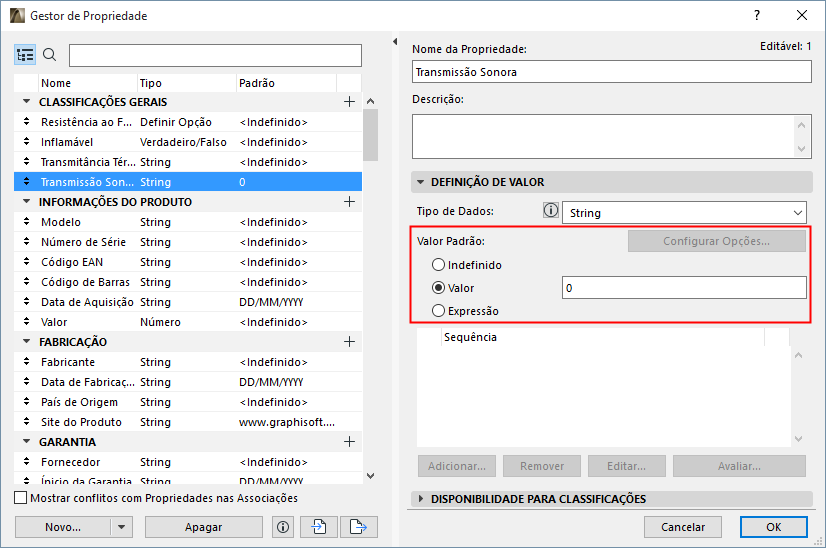Expand DISPONIBILIDADE PARA CLASSIFICAÇÕES section
Screen dimensions: 826x548
coord(420,498)
